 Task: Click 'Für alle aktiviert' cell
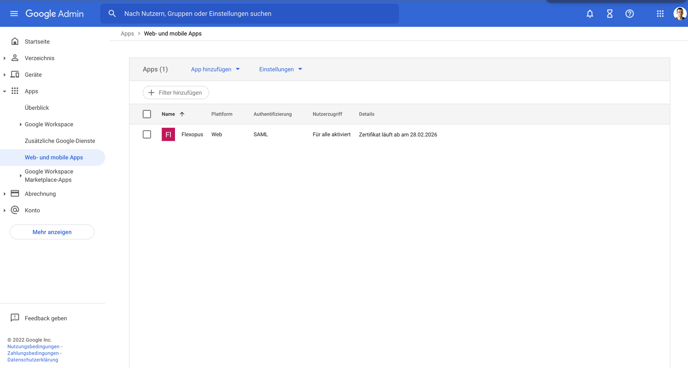(x=332, y=134)
